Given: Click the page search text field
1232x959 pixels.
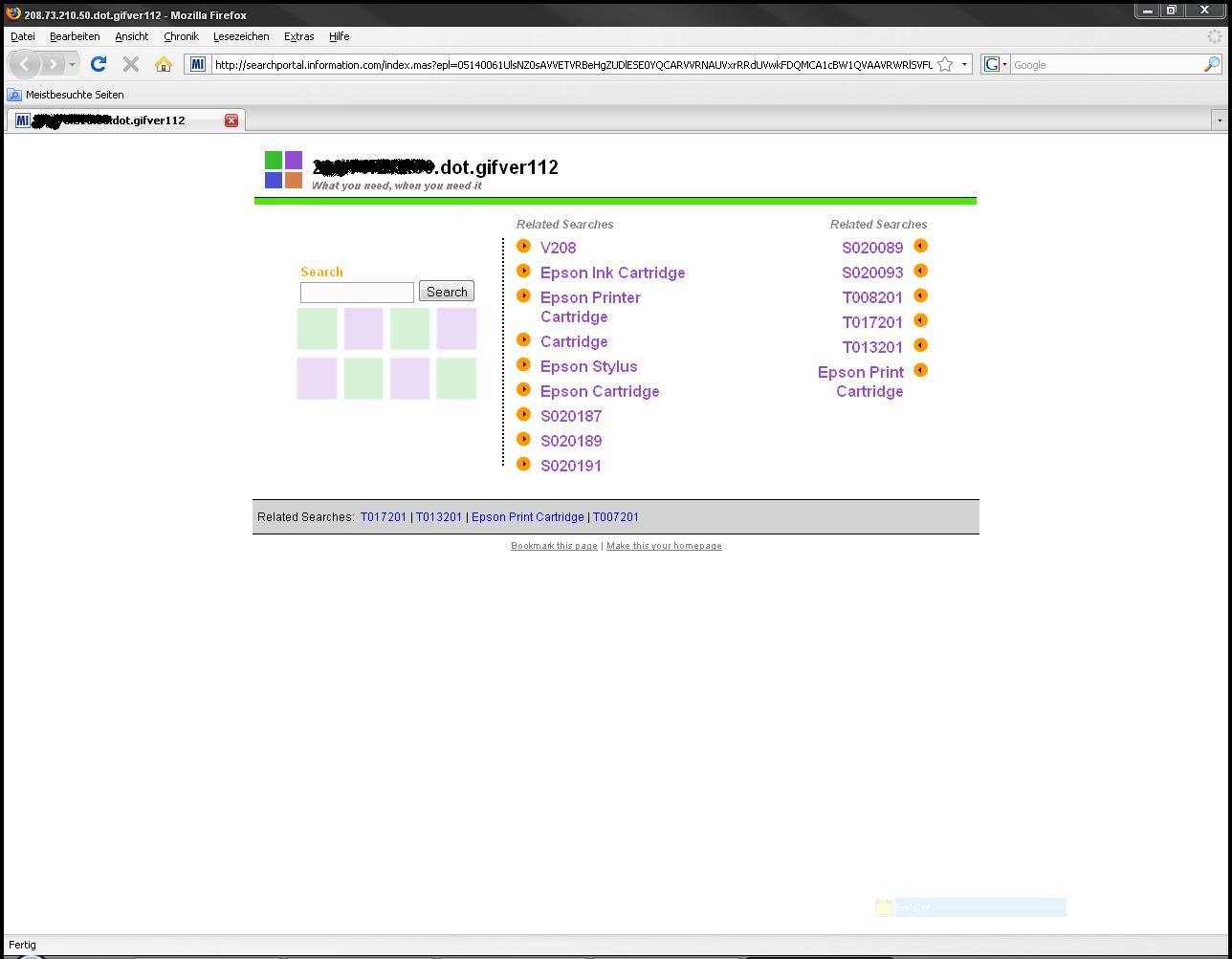Looking at the screenshot, I should tap(357, 292).
